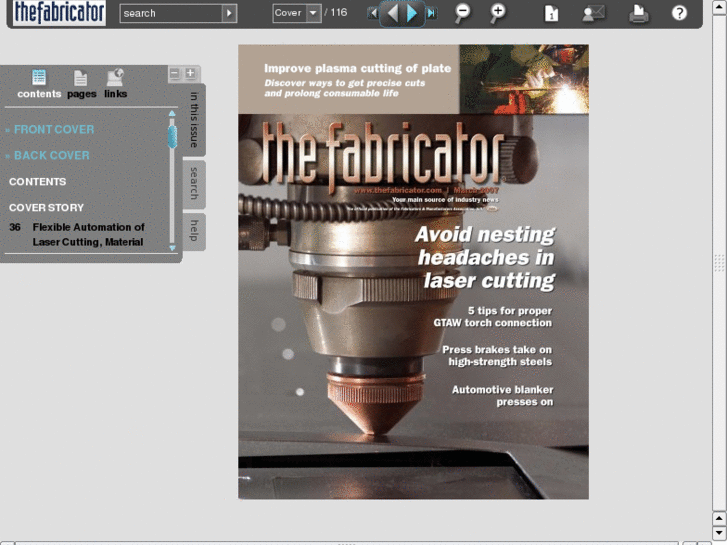Select the contents panel view
Image resolution: width=727 pixels, height=545 pixels.
pyautogui.click(x=39, y=84)
